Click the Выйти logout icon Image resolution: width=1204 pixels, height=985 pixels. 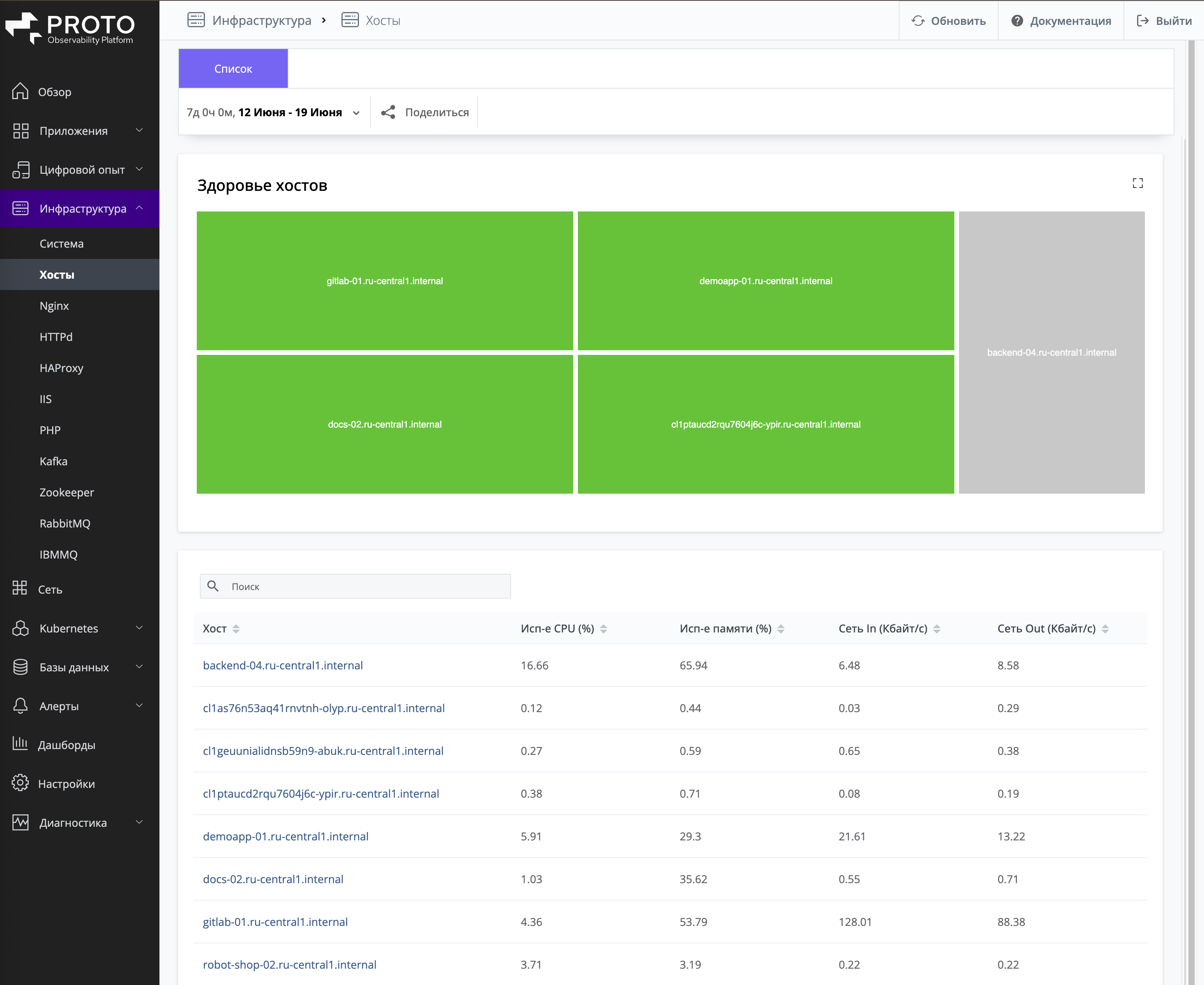pos(1142,21)
